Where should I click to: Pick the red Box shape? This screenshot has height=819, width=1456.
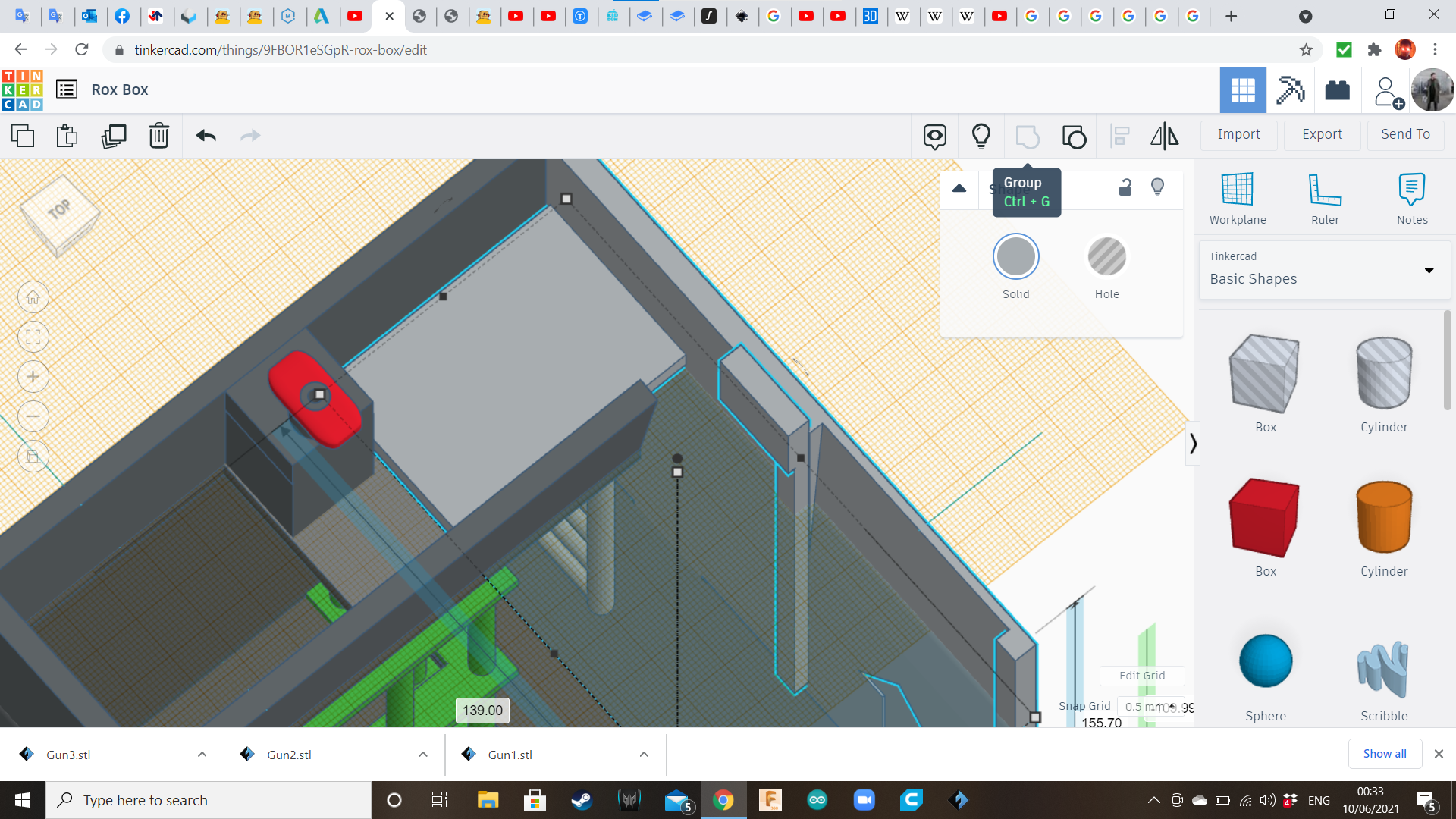1265,519
